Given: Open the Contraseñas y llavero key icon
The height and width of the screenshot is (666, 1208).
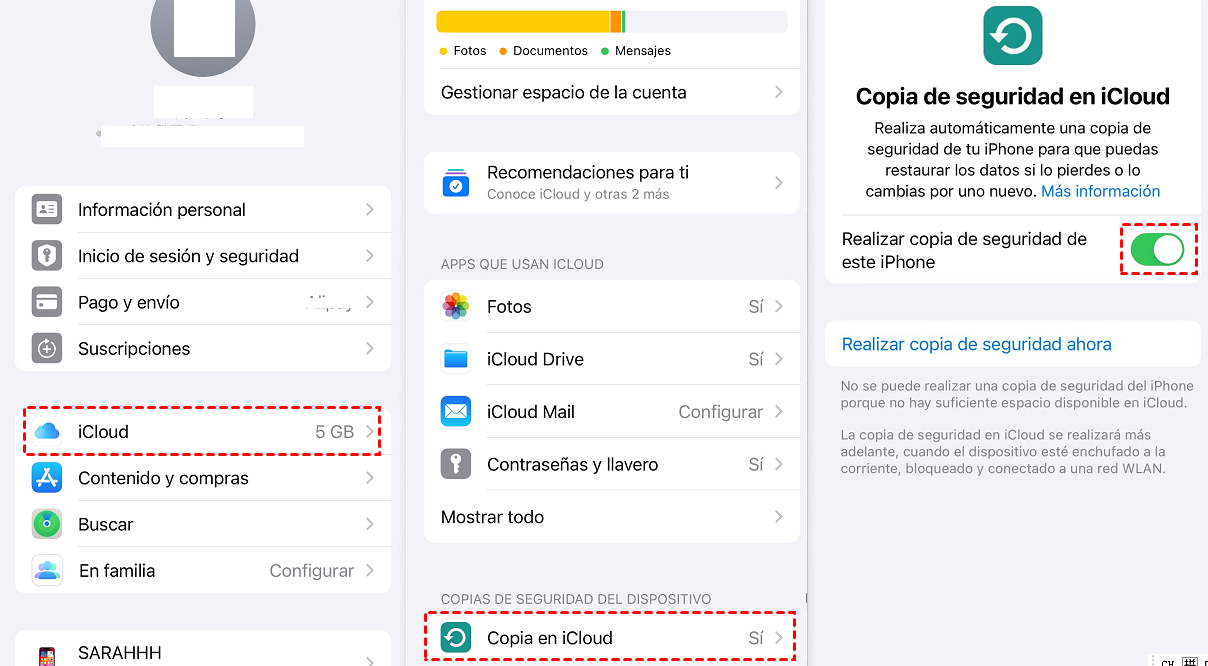Looking at the screenshot, I should [456, 464].
